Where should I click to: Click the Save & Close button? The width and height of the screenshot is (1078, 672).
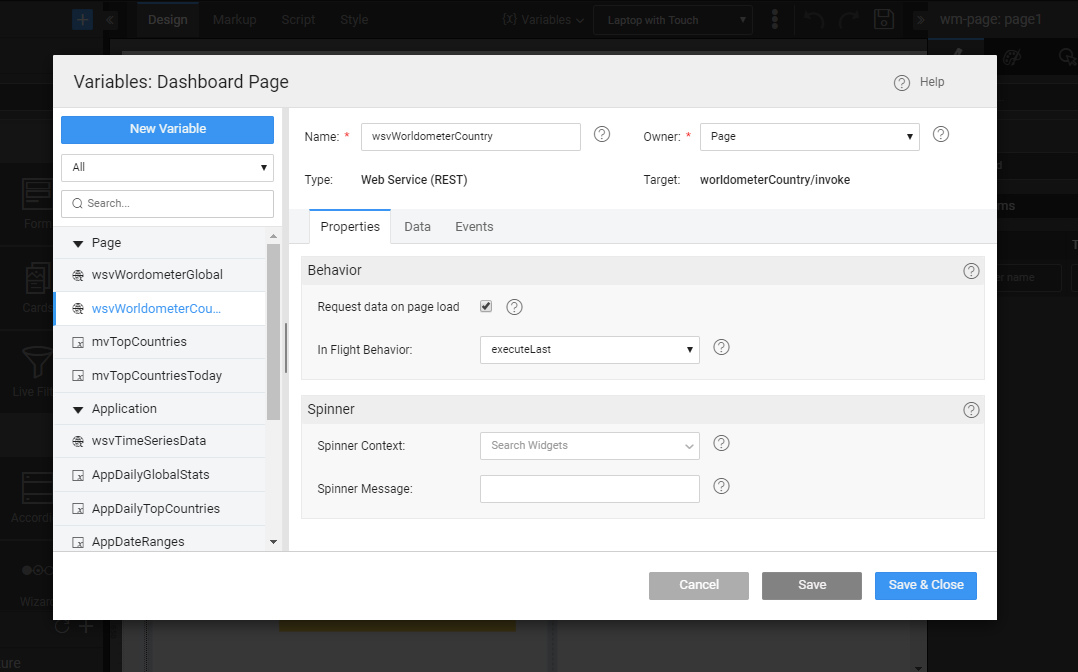pos(925,585)
